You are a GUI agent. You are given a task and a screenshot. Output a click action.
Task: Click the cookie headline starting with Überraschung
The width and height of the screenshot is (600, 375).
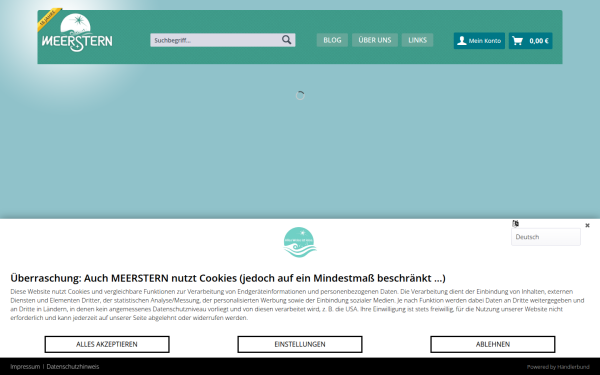pos(228,278)
